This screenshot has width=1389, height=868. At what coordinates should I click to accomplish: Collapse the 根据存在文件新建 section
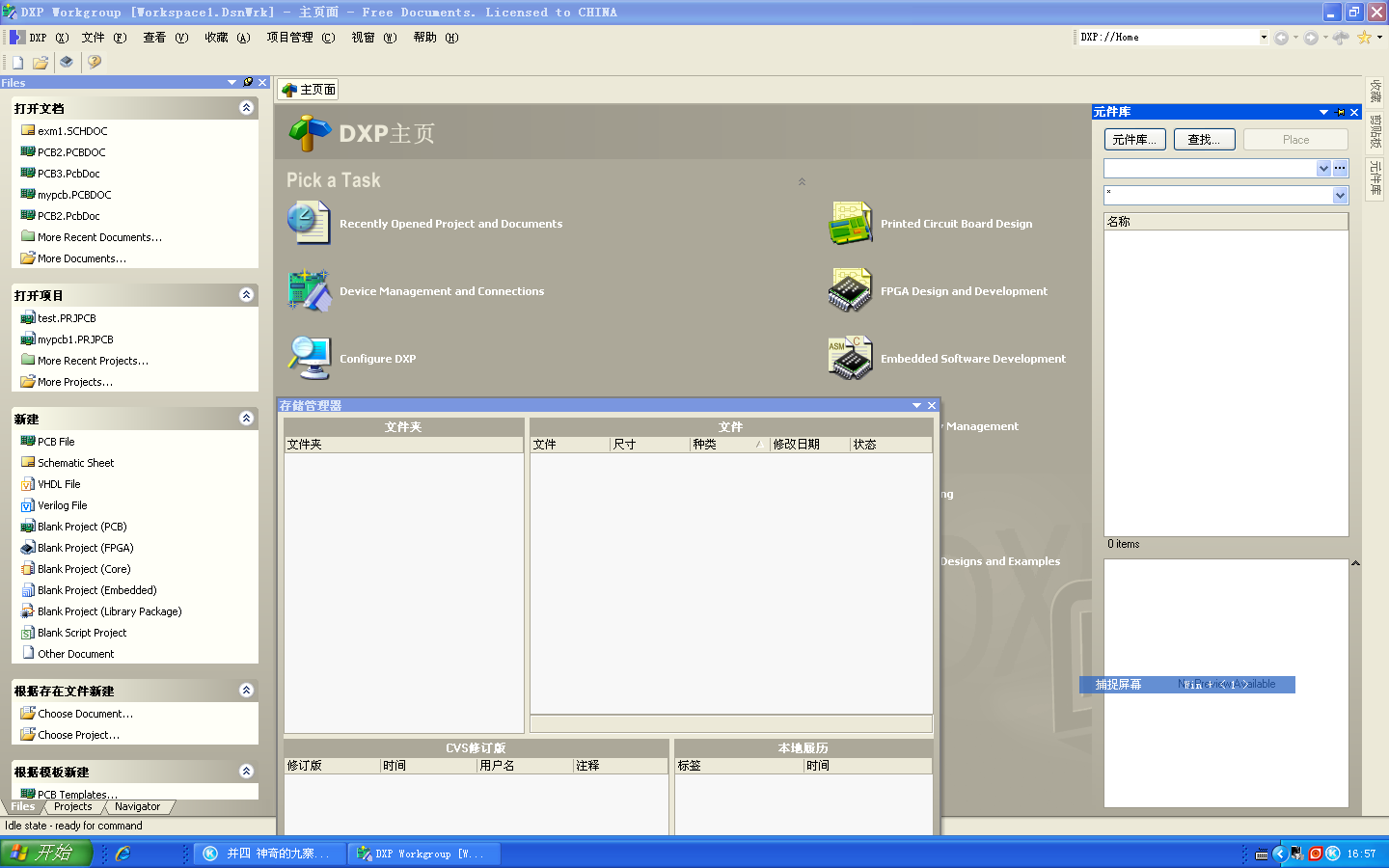(246, 691)
